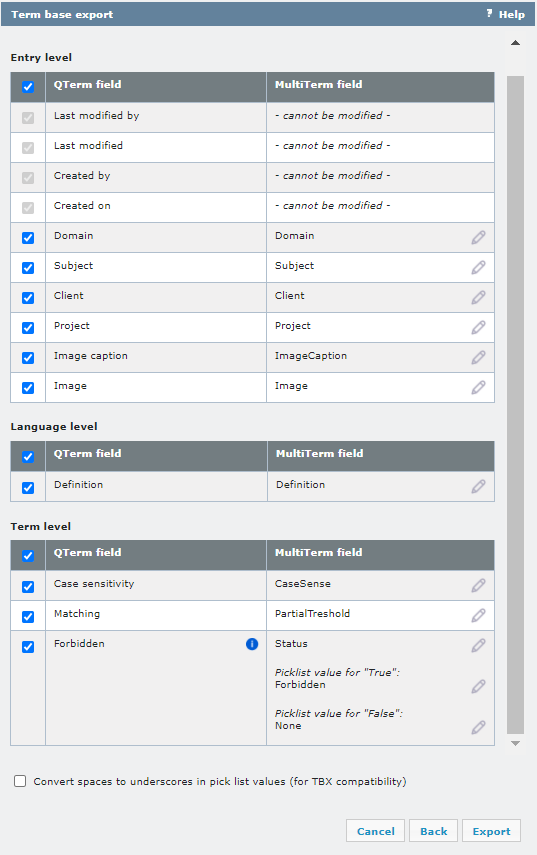
Task: Click the Export button
Action: (491, 831)
